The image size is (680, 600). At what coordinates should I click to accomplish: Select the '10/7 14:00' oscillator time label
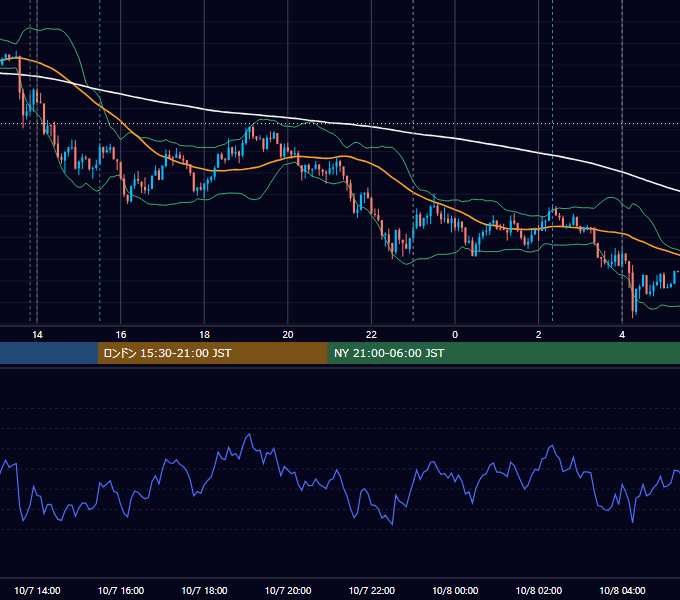coord(37,590)
